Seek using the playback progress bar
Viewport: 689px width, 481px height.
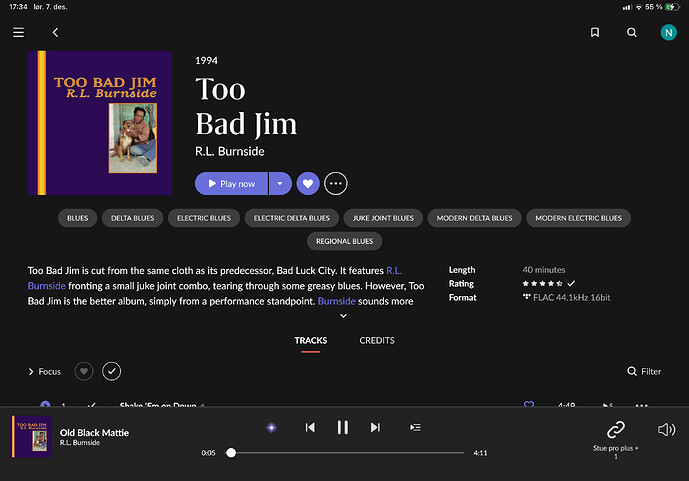point(345,453)
